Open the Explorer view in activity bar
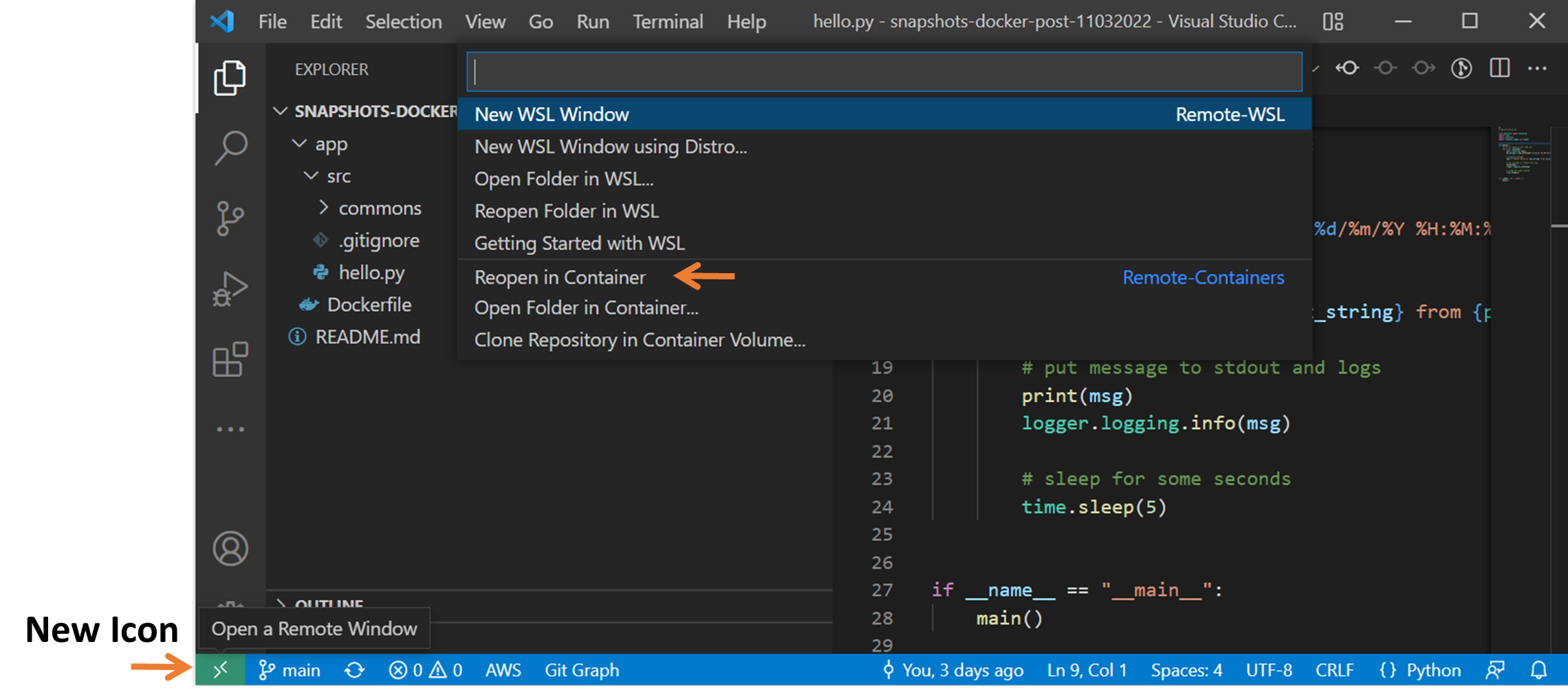The height and width of the screenshot is (695, 1568). (230, 78)
